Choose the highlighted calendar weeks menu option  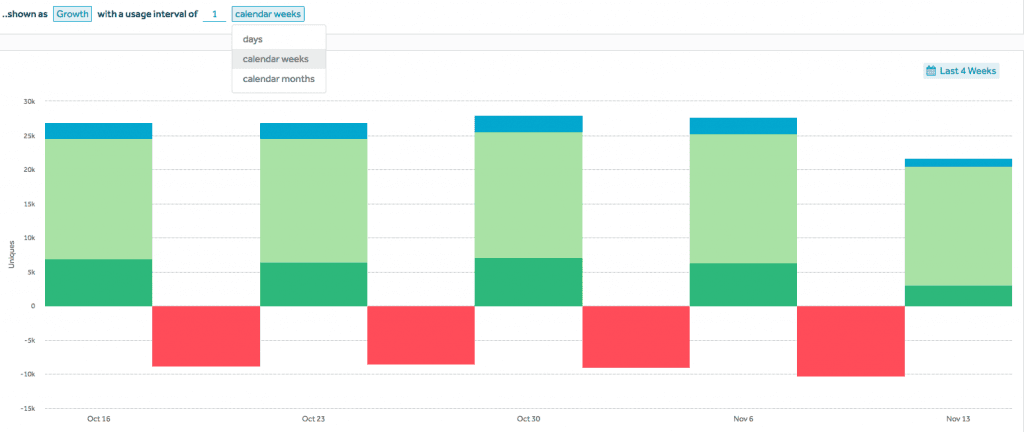tap(277, 59)
